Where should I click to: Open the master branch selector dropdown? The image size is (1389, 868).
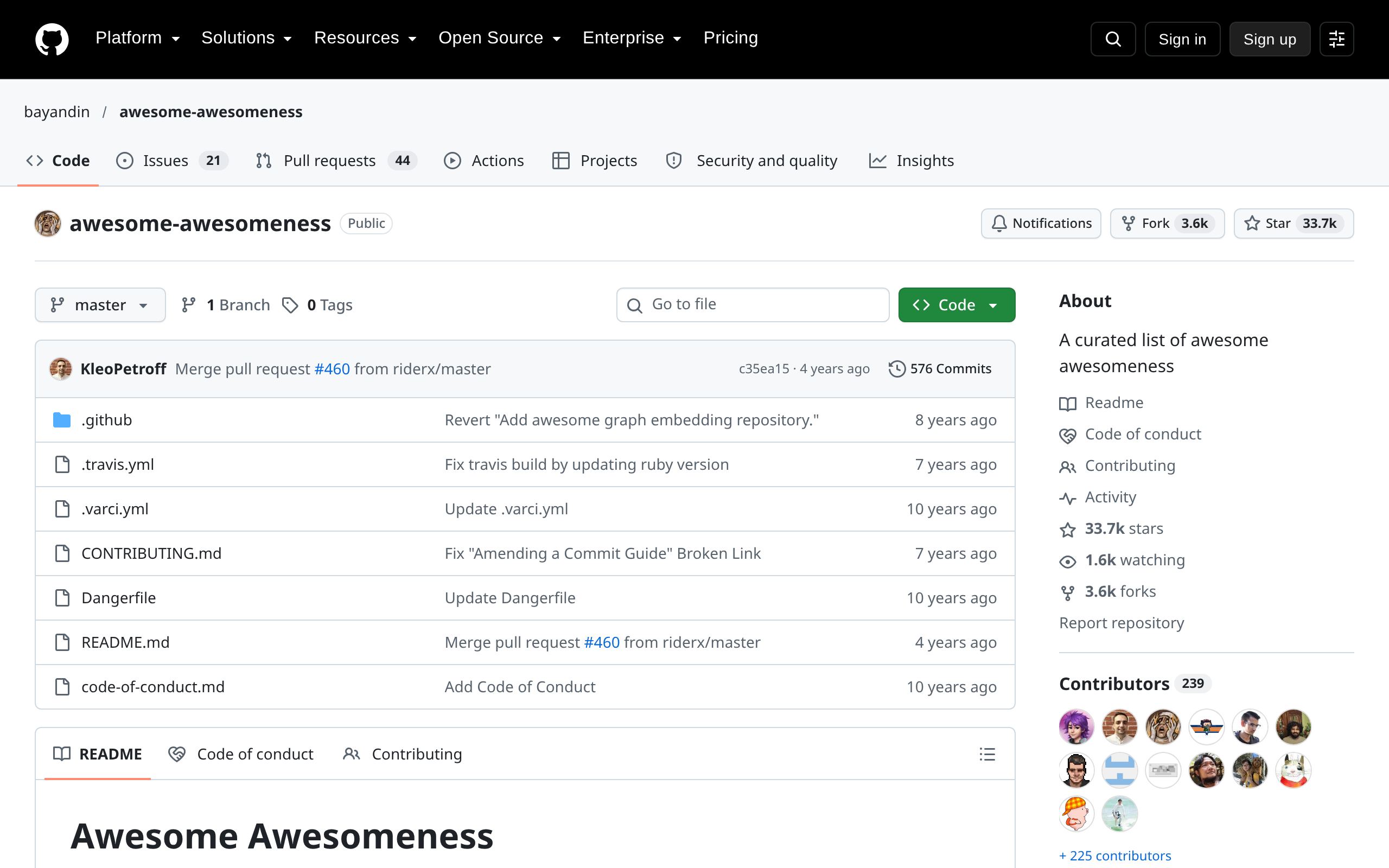(100, 305)
